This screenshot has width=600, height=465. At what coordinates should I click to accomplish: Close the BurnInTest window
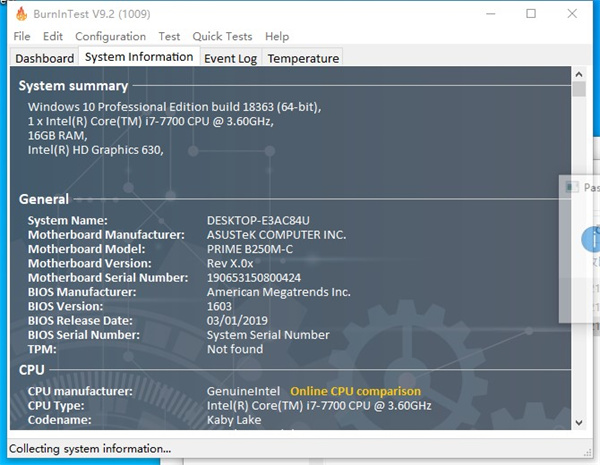[x=576, y=14]
